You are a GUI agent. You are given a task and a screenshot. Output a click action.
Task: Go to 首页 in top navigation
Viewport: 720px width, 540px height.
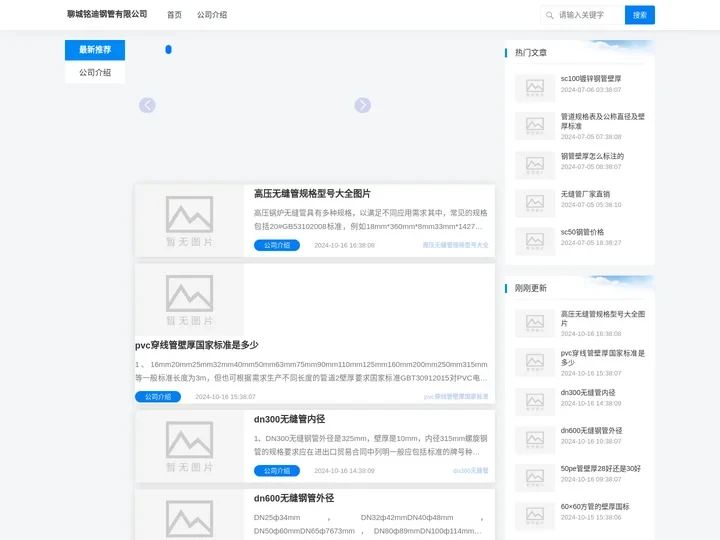(174, 15)
